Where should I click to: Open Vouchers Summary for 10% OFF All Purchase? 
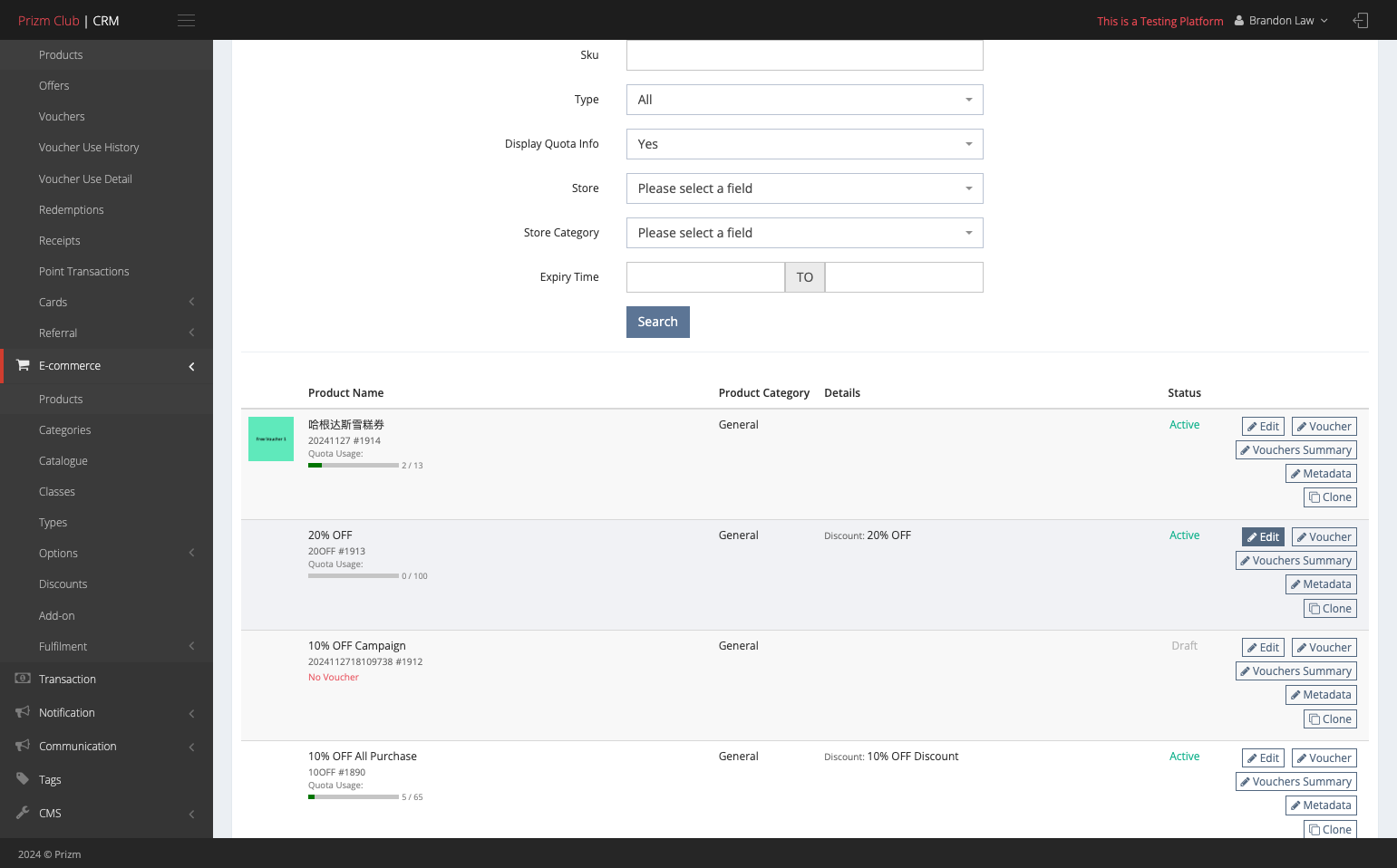[x=1295, y=781]
